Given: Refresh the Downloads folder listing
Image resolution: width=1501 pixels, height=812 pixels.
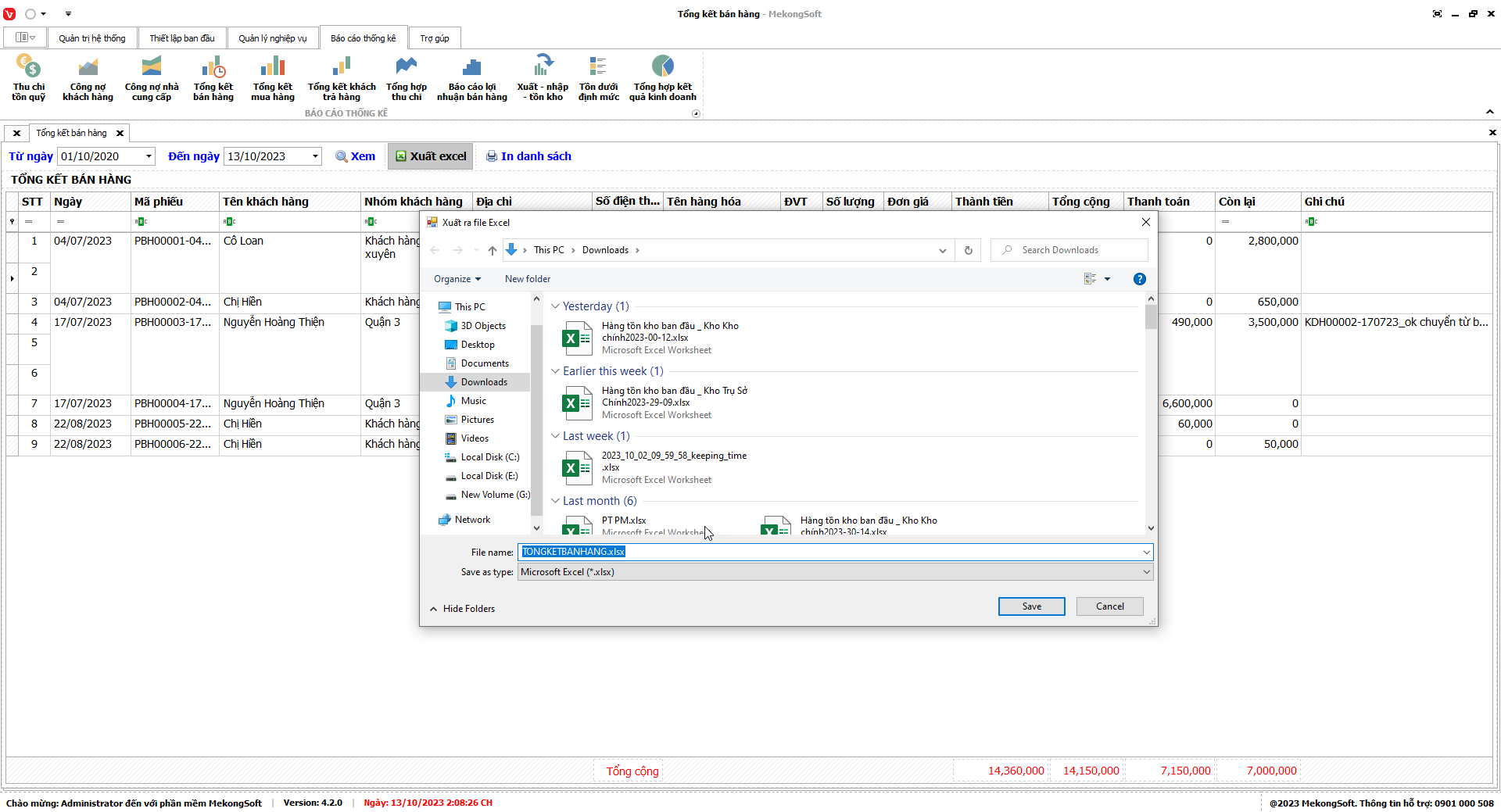Looking at the screenshot, I should 968,250.
